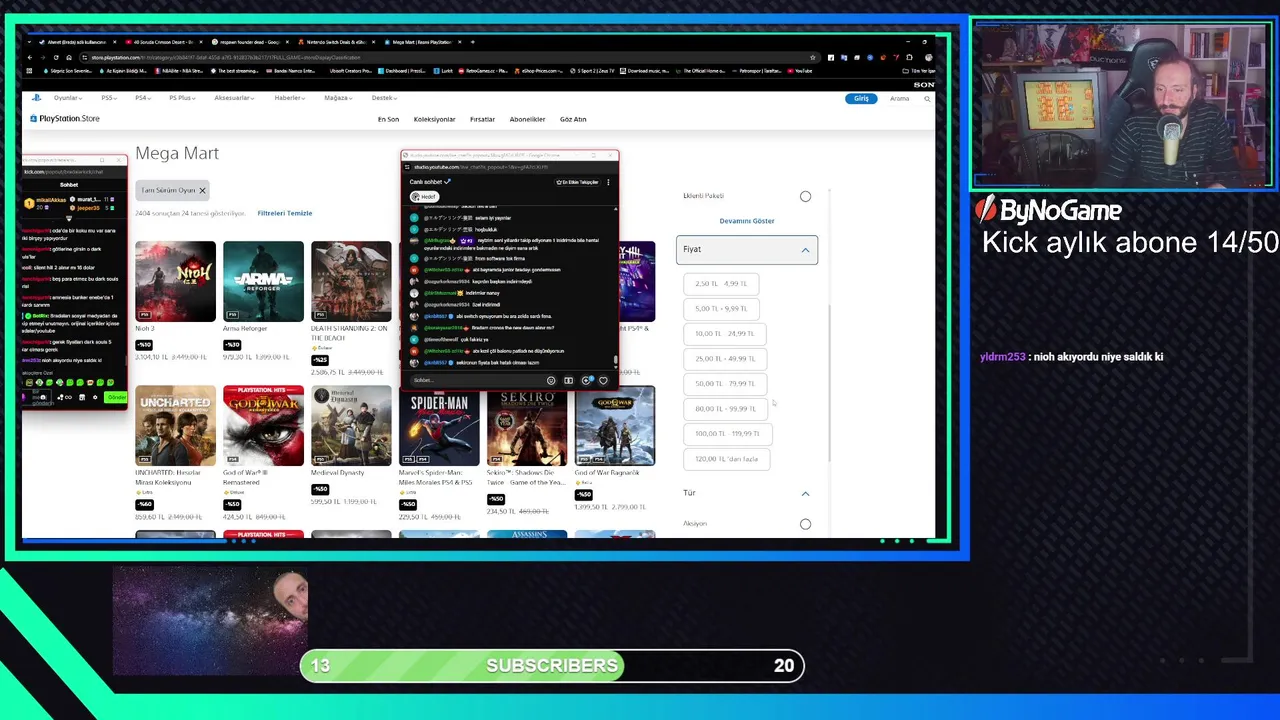Image resolution: width=1280 pixels, height=720 pixels.
Task: Click the PlayStation logo icon in the top nav
Action: click(36, 98)
